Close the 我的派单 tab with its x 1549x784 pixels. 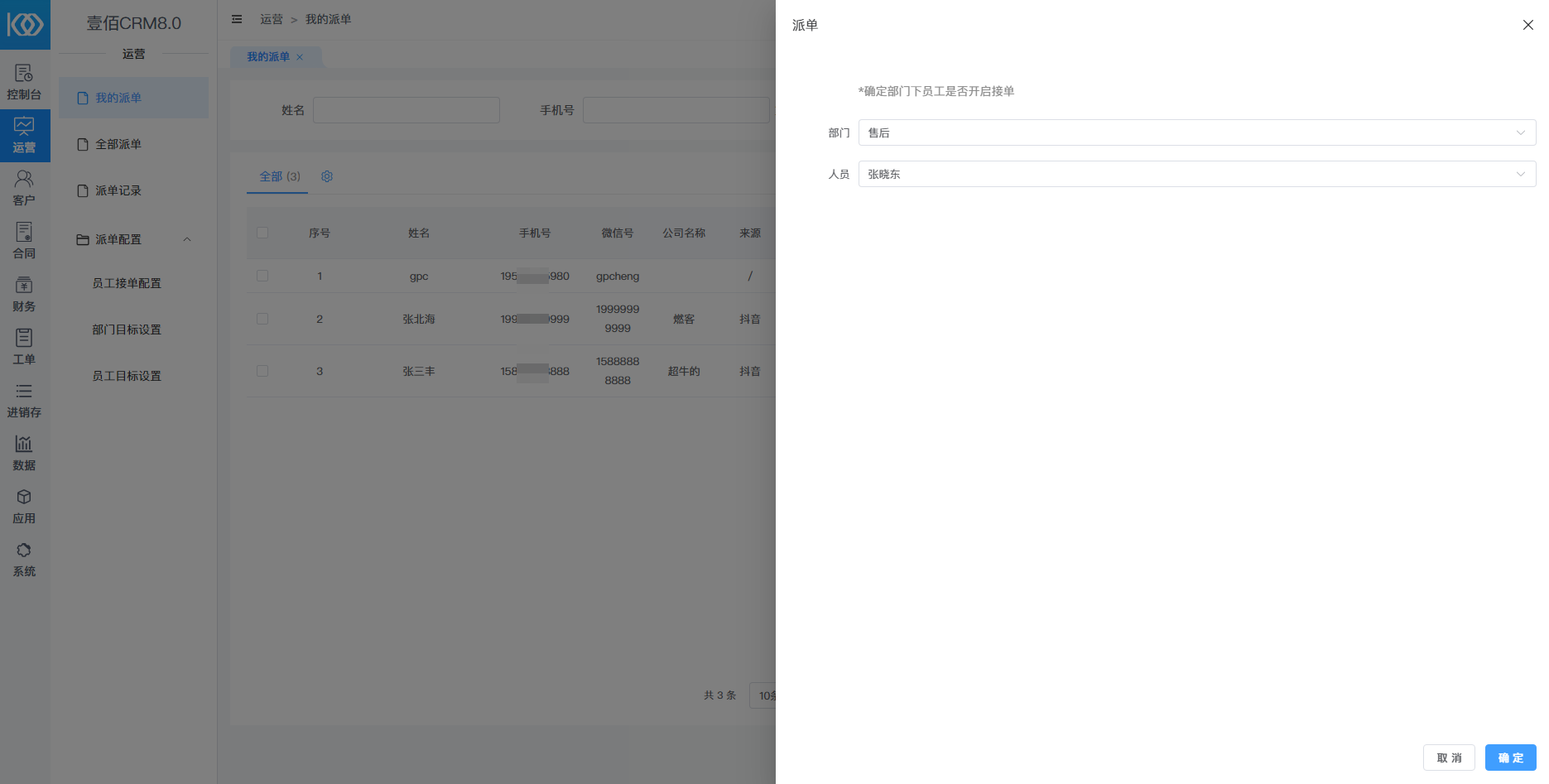(x=300, y=57)
